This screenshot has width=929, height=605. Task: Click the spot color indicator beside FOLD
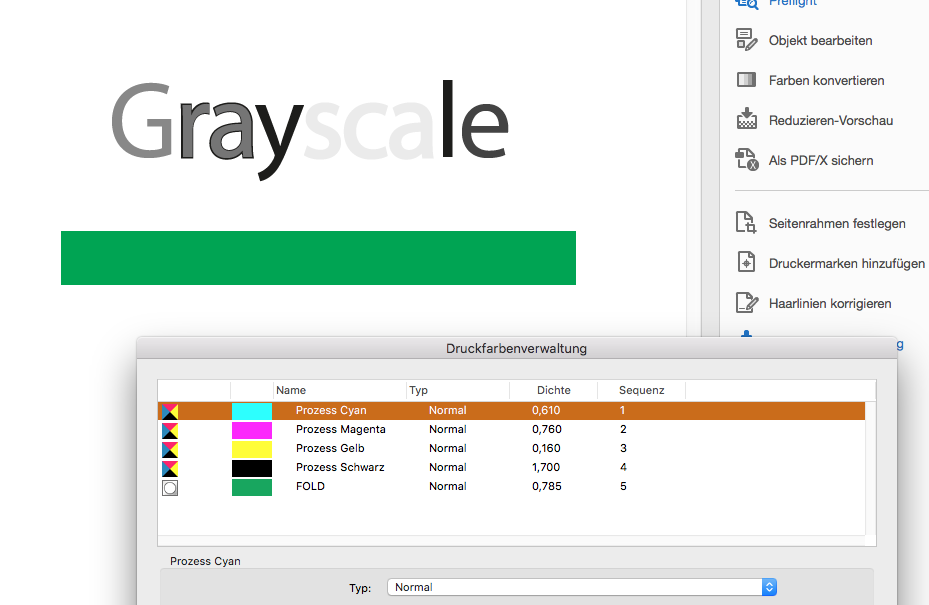pos(169,487)
